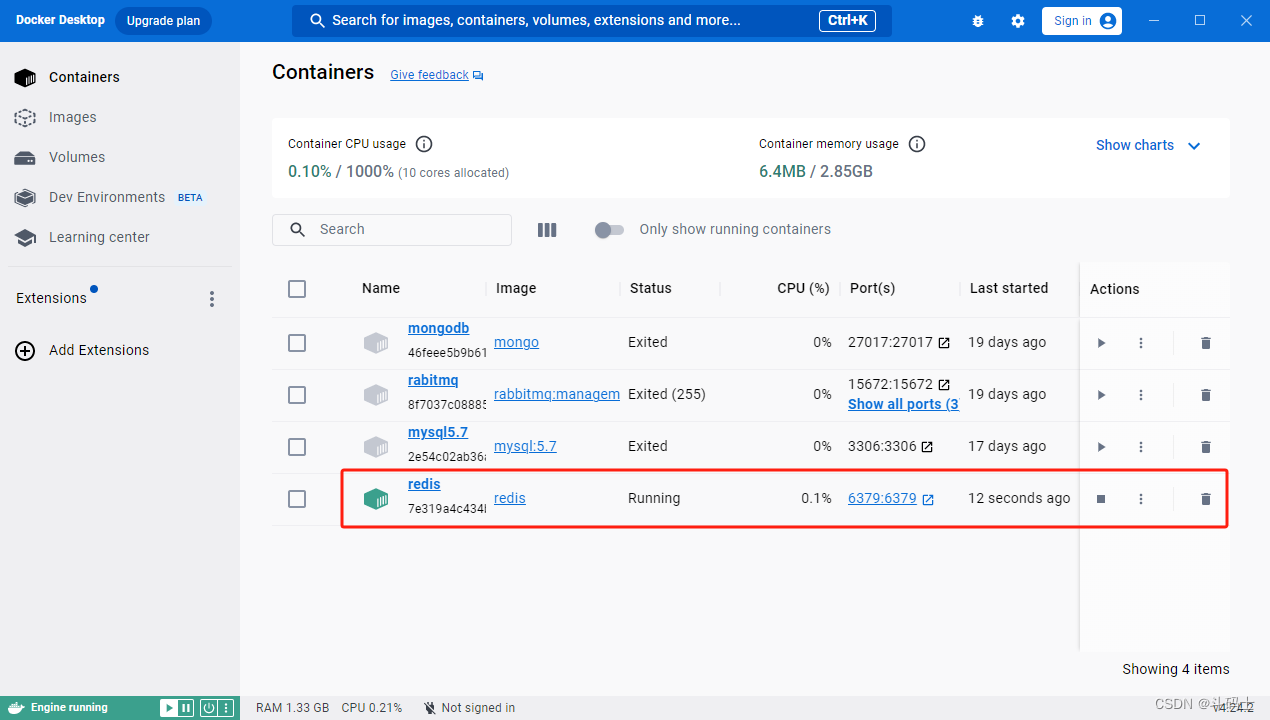
Task: Check the redis row checkbox
Action: click(x=297, y=499)
